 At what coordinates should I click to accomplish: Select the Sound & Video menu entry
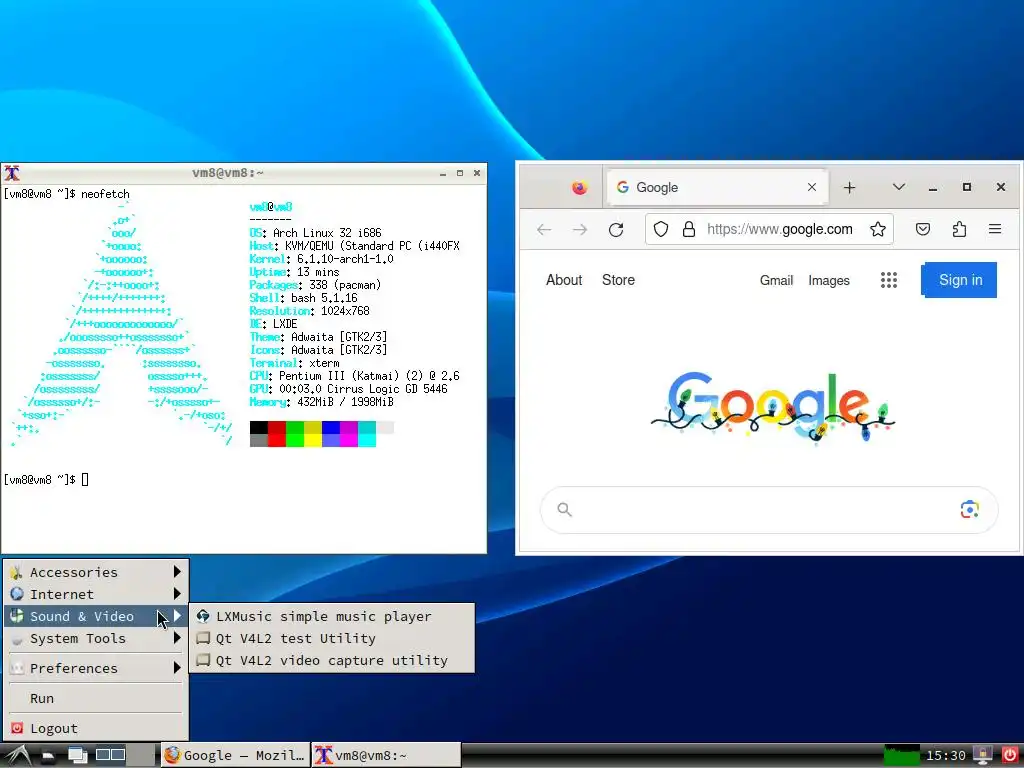[x=96, y=616]
